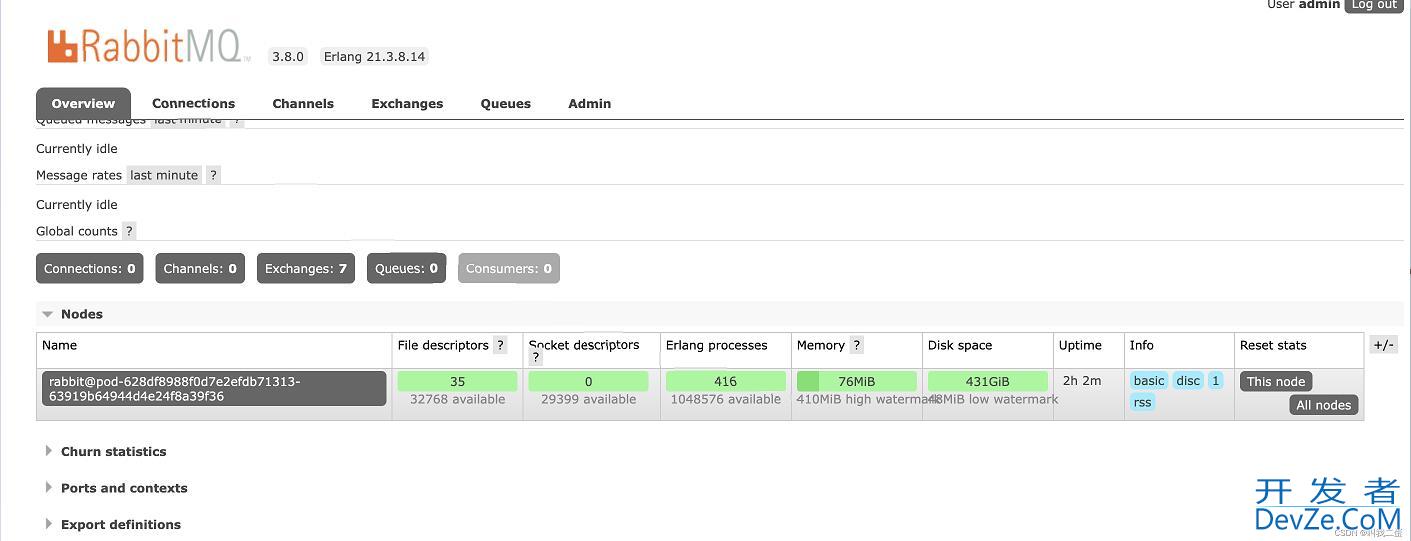Change Message rates last minute range

164,175
